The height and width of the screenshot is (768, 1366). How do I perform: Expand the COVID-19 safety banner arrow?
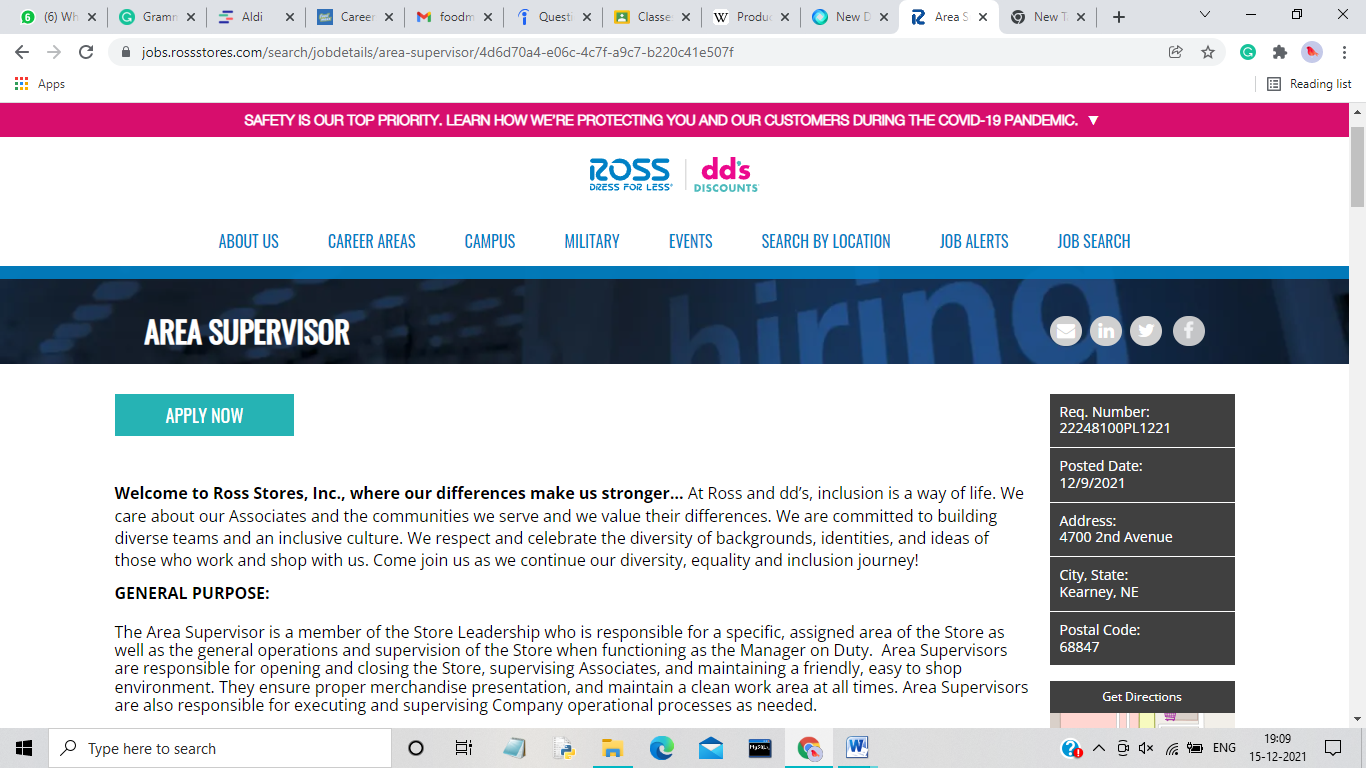pos(1093,120)
